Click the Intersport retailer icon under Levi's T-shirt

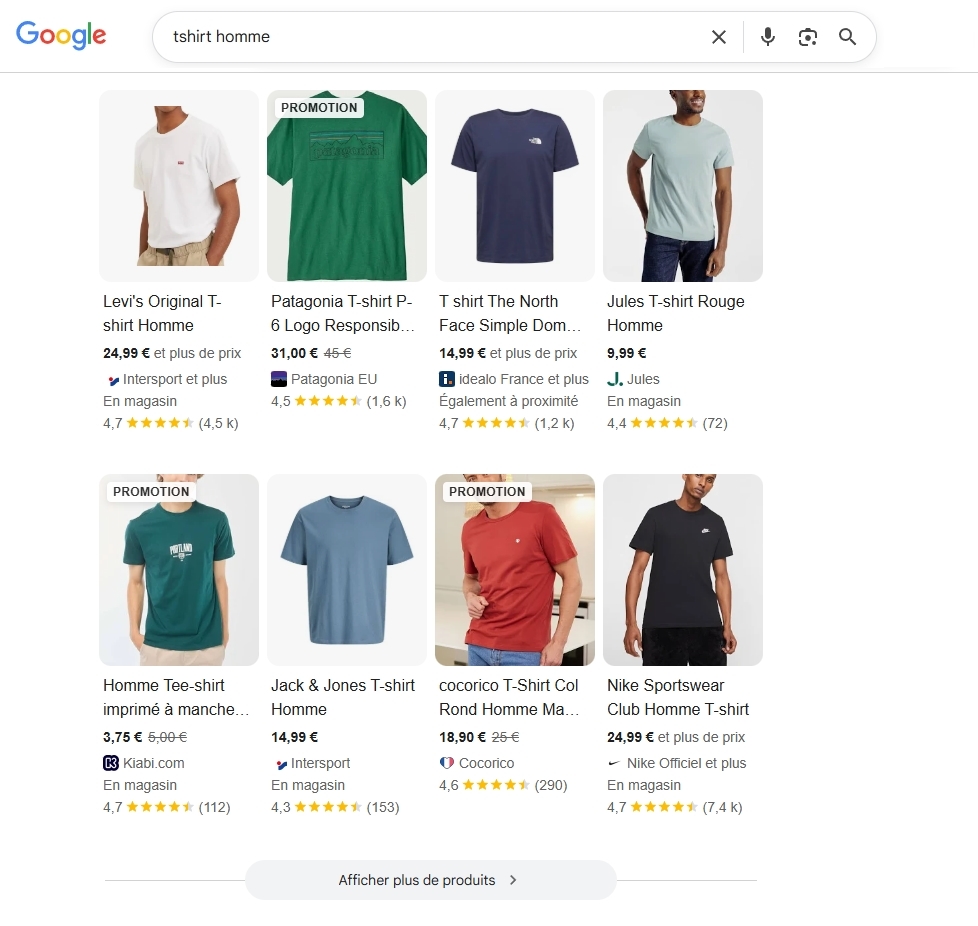[x=111, y=379]
